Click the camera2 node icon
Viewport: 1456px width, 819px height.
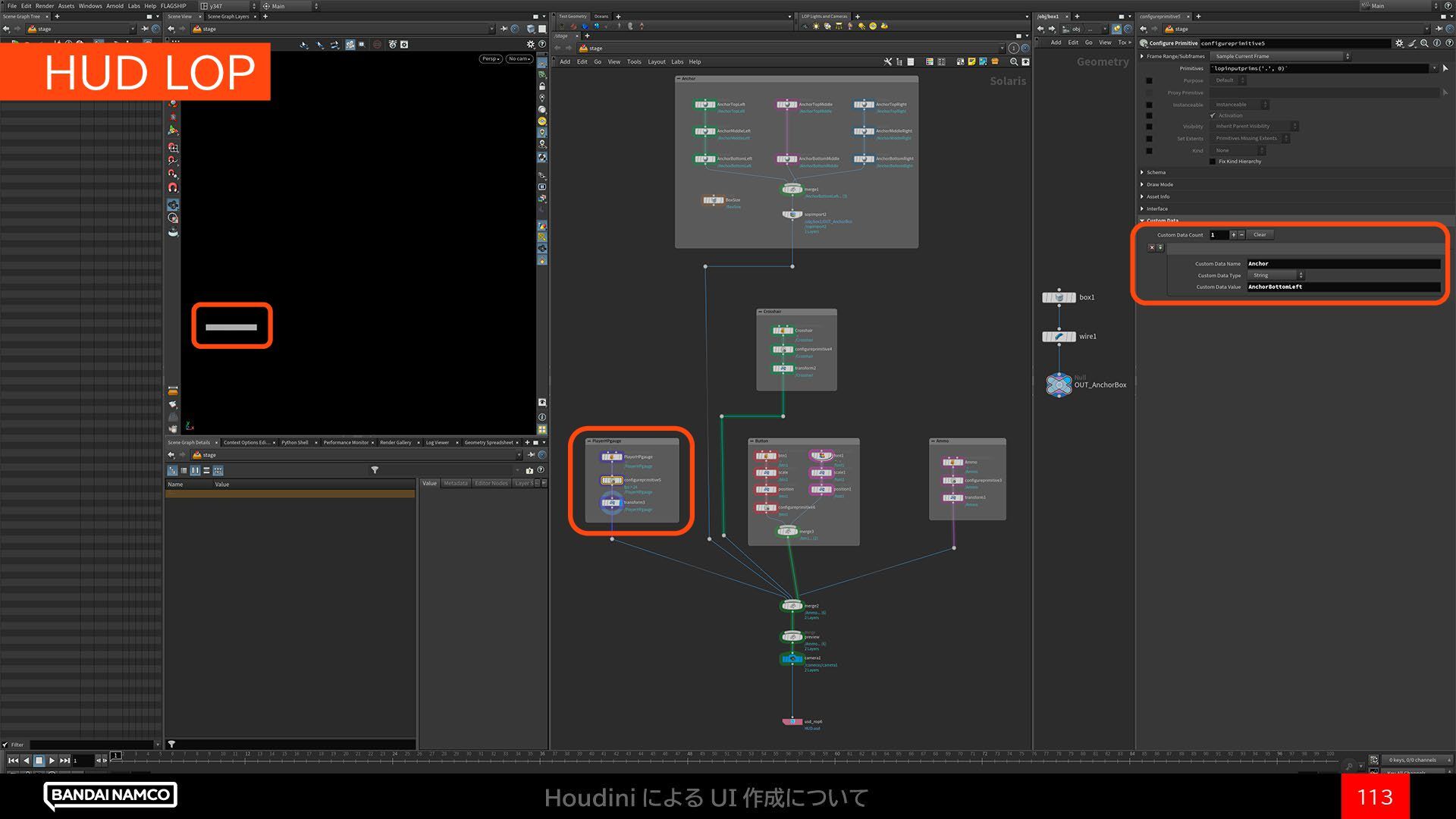(792, 659)
